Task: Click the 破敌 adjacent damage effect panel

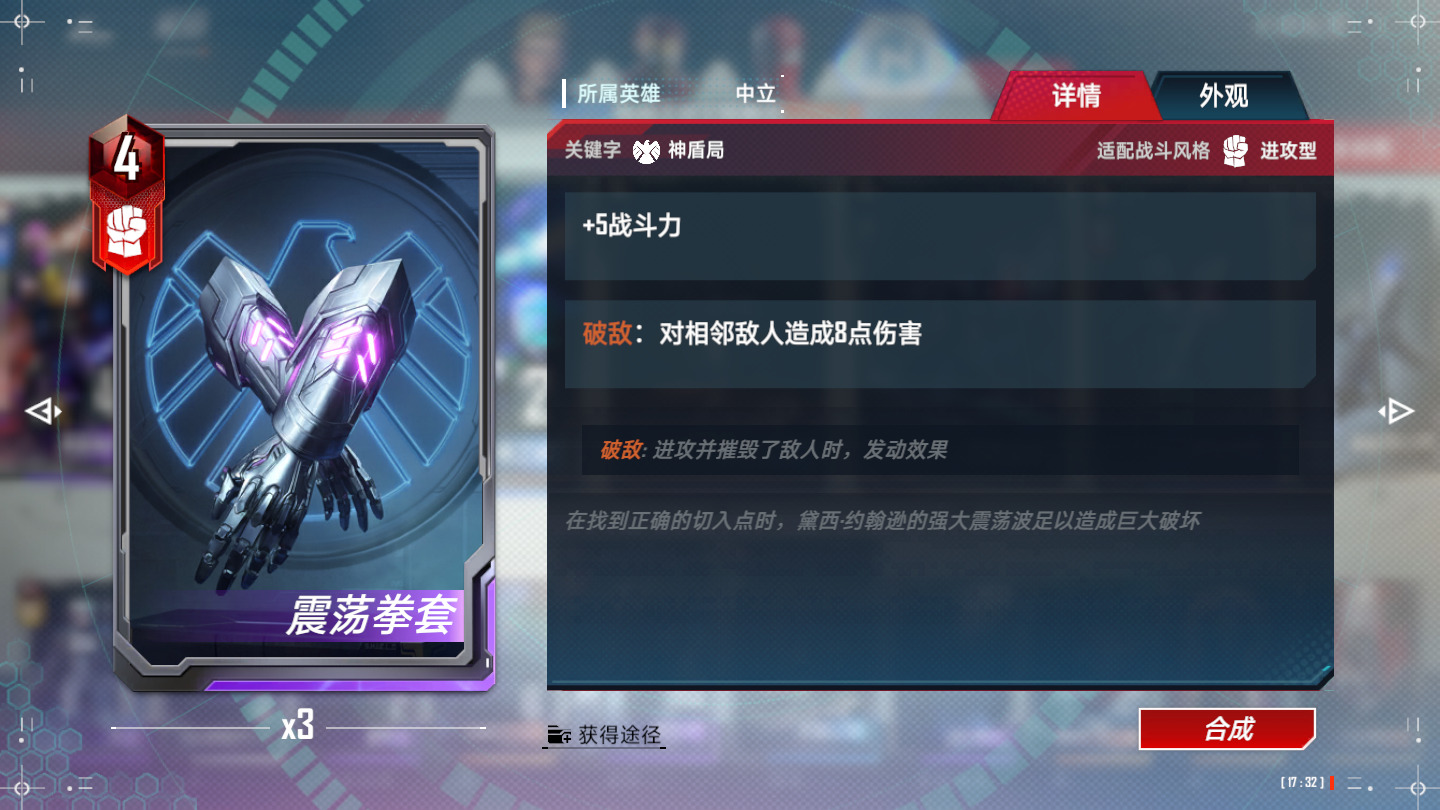Action: (940, 344)
